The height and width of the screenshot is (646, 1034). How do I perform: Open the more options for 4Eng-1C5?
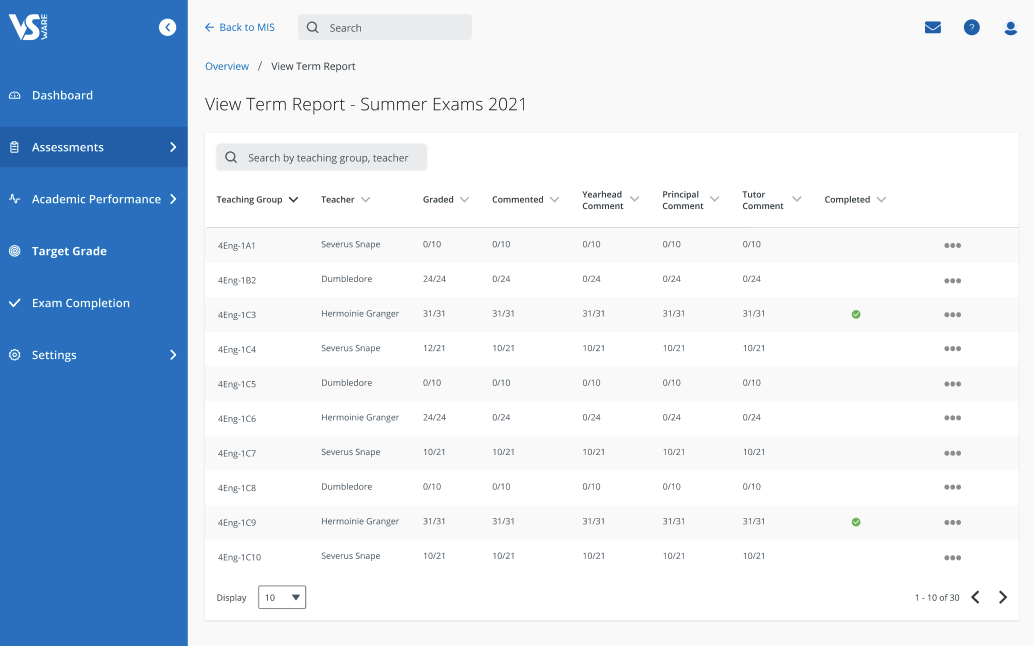tap(952, 384)
